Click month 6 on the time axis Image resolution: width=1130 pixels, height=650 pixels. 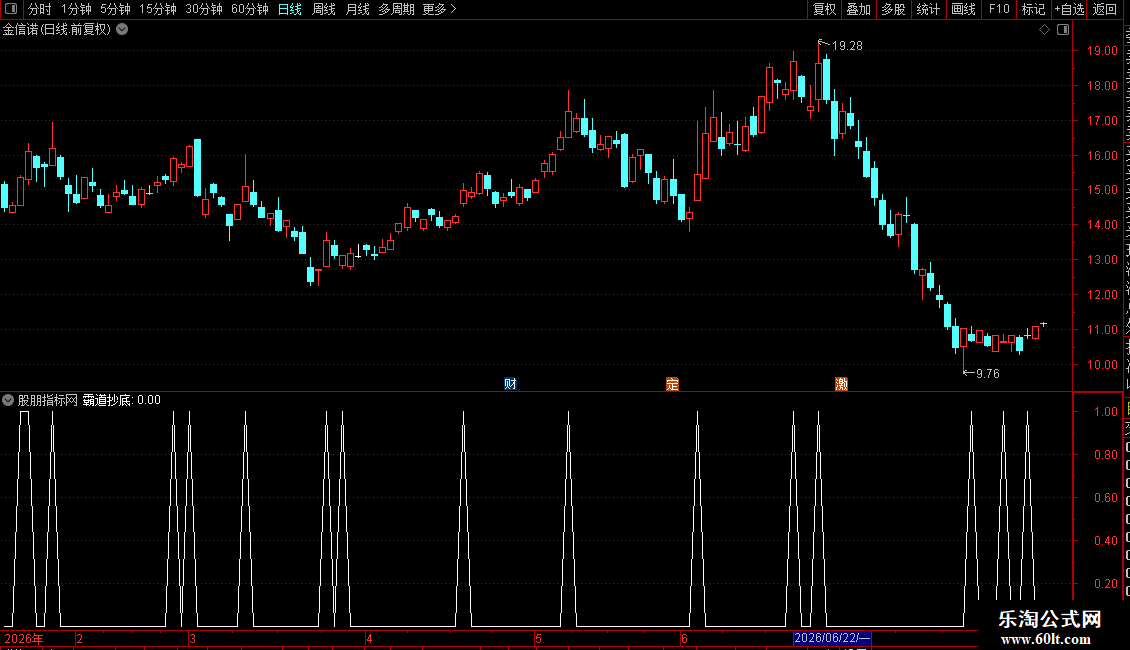point(684,638)
